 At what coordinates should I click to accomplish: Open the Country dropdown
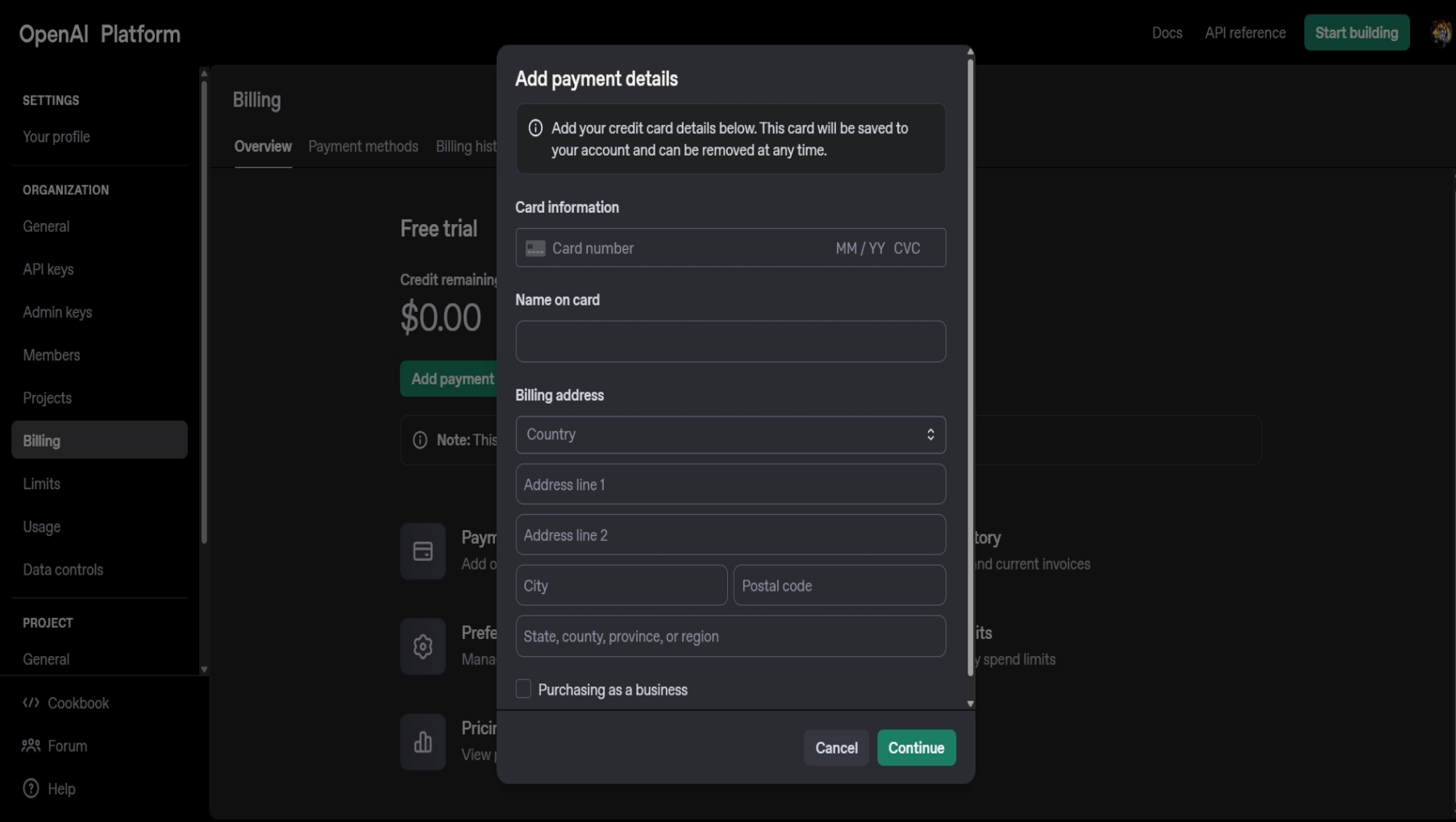point(730,434)
